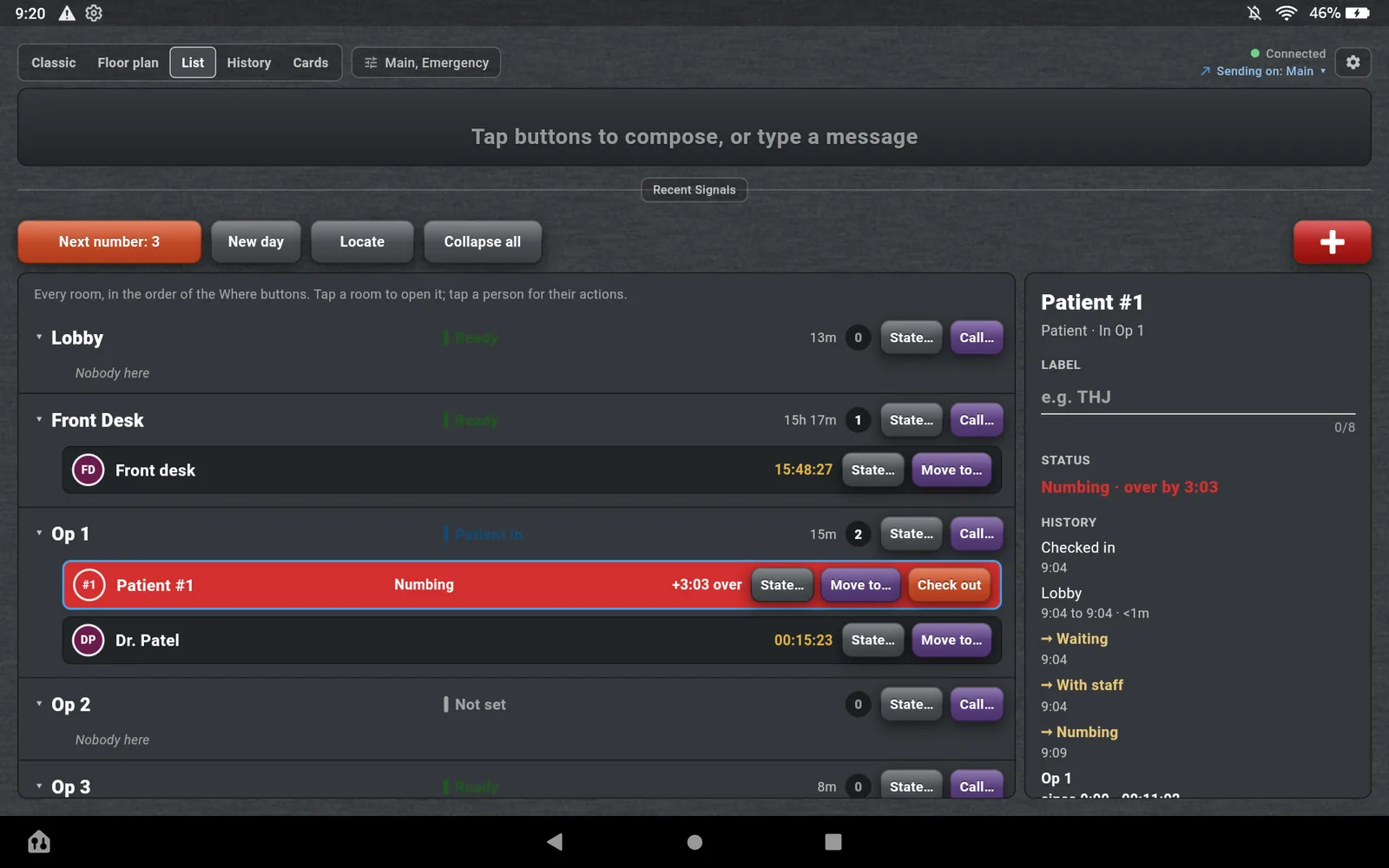Screen dimensions: 1389x868
Task: Tap the Op 1 occupant count badge
Action: point(858,534)
